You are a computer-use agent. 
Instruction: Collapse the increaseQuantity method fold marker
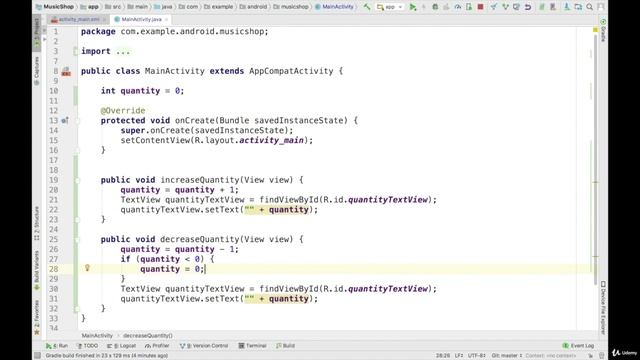tap(77, 180)
